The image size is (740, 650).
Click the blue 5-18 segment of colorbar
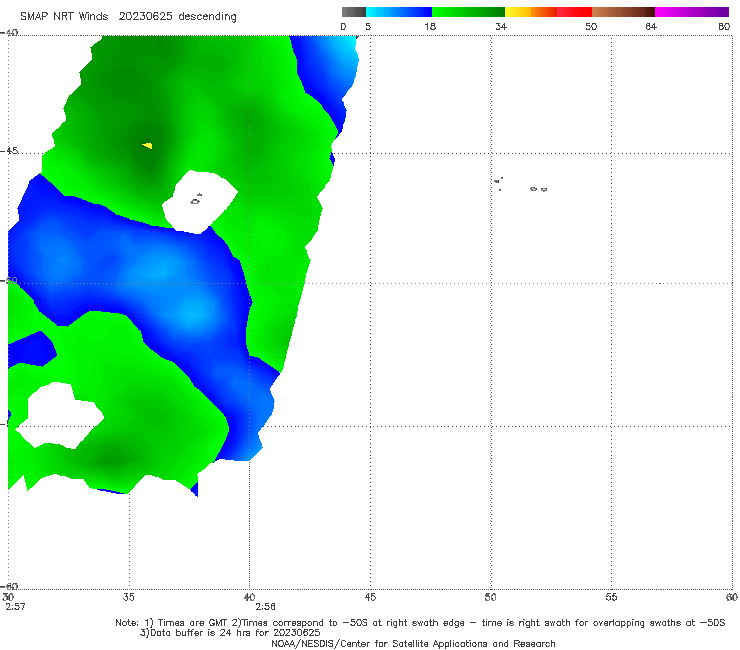399,12
